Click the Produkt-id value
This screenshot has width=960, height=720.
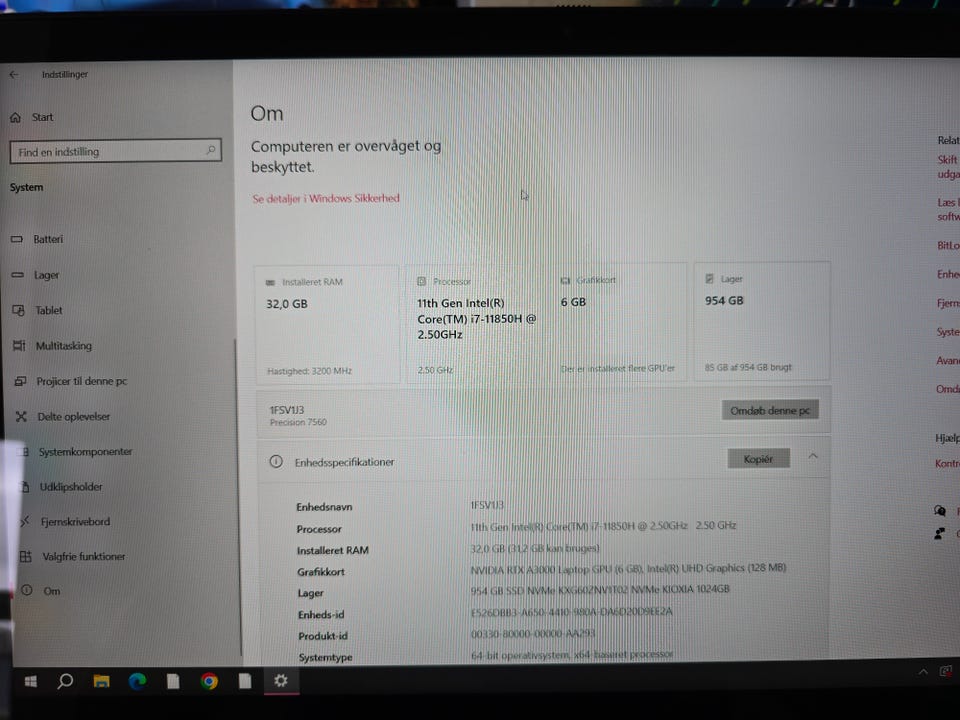point(533,634)
